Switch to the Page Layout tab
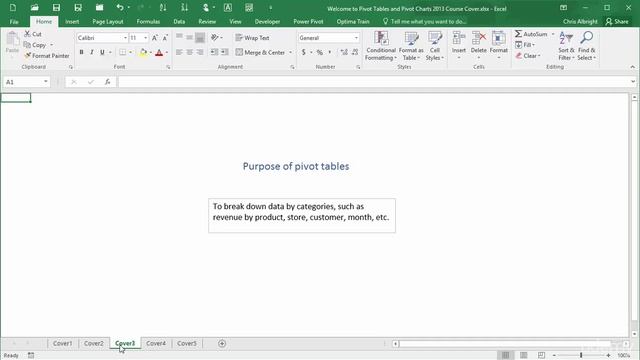The width and height of the screenshot is (640, 360). click(x=108, y=22)
